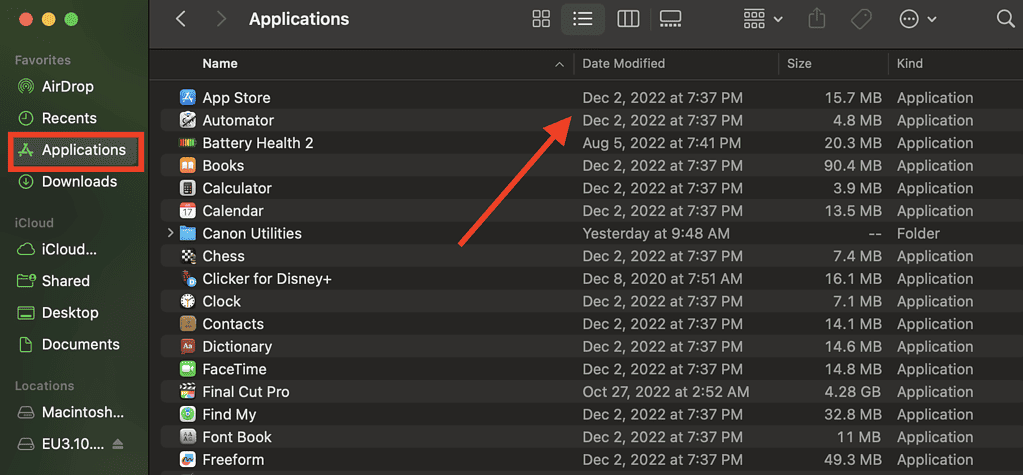The height and width of the screenshot is (475, 1023).
Task: Click the Edit Tags icon
Action: pos(861,19)
